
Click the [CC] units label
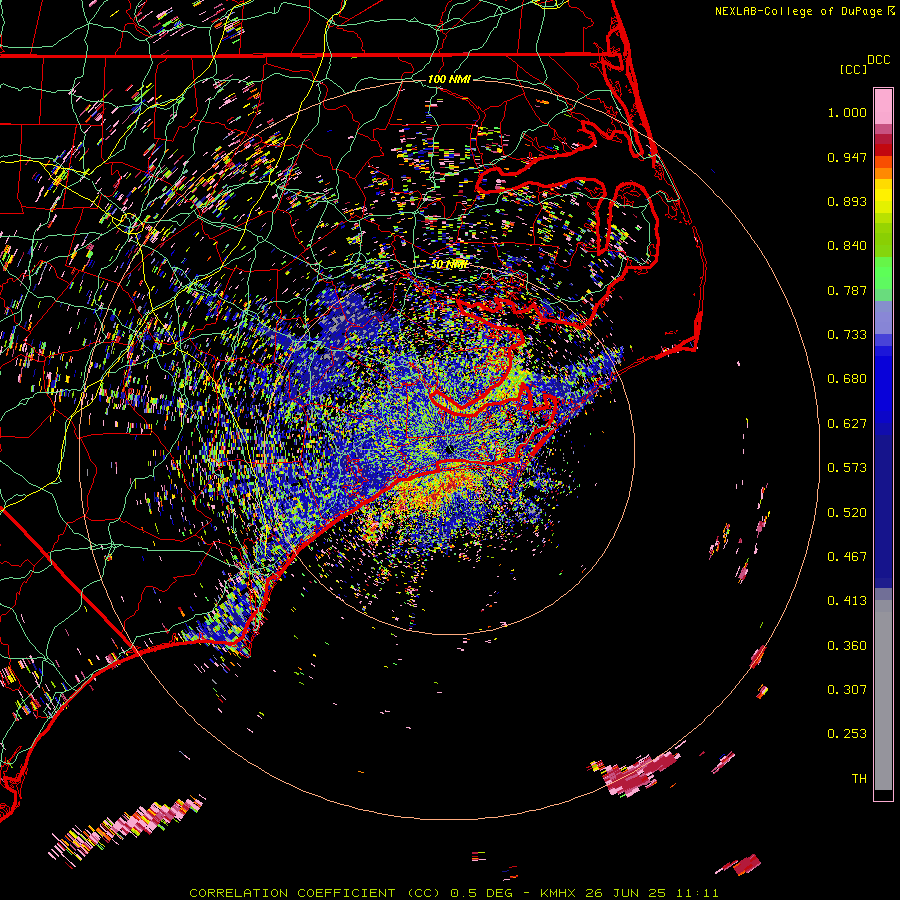pos(853,69)
